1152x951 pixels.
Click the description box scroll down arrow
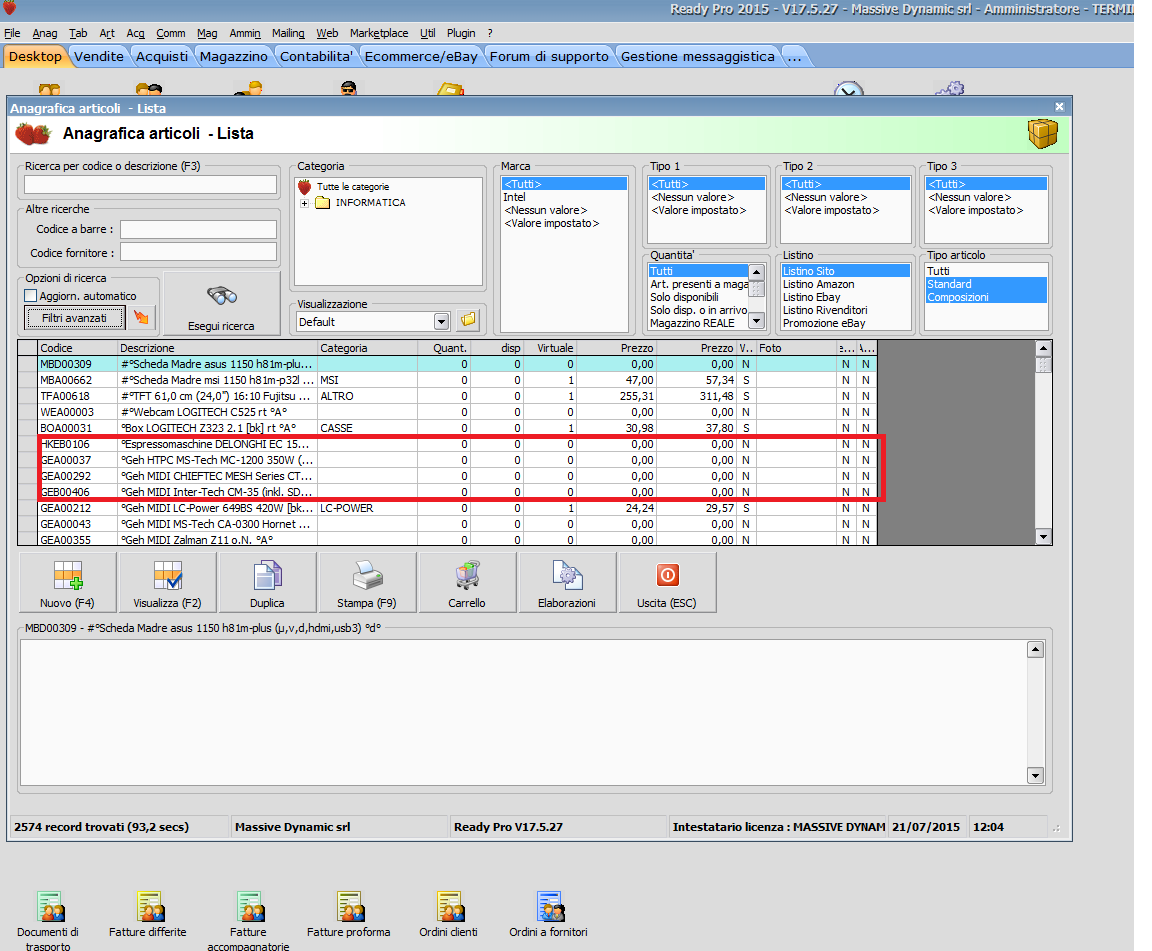(x=1035, y=775)
